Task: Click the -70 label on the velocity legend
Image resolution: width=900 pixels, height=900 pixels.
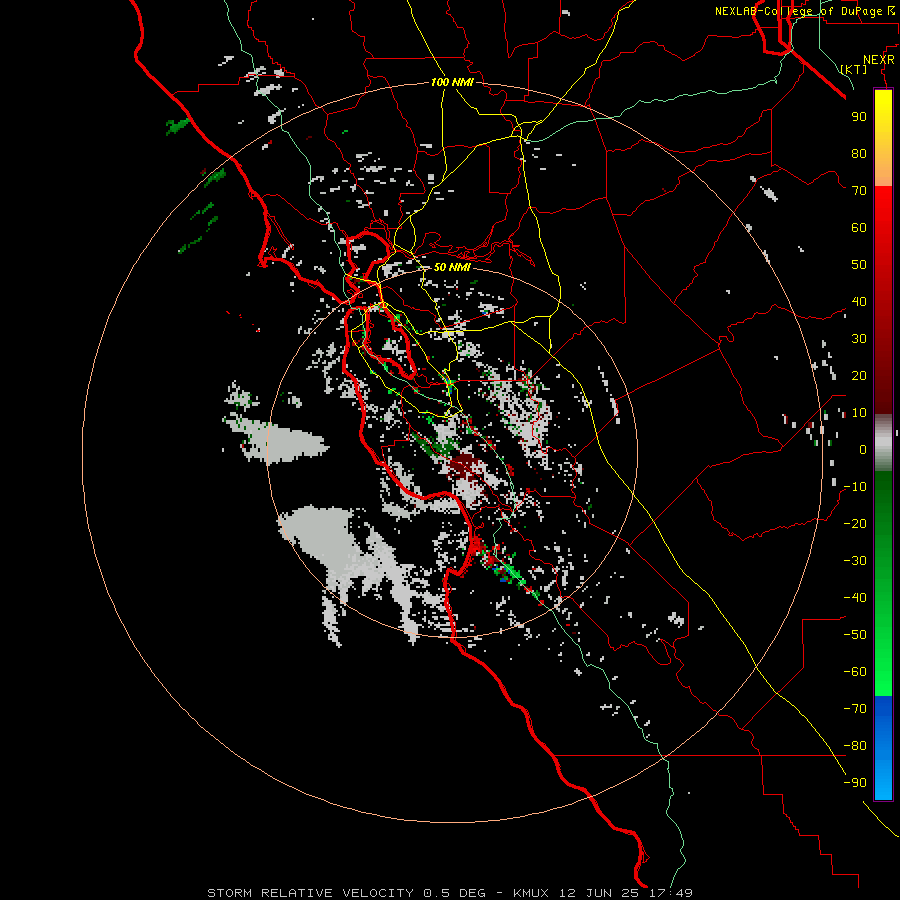Action: tap(855, 709)
